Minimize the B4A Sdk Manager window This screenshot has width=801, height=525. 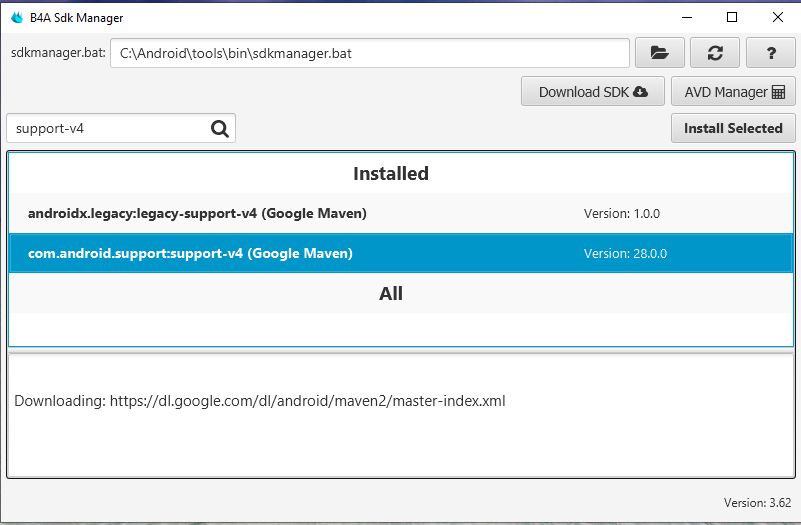pyautogui.click(x=685, y=17)
